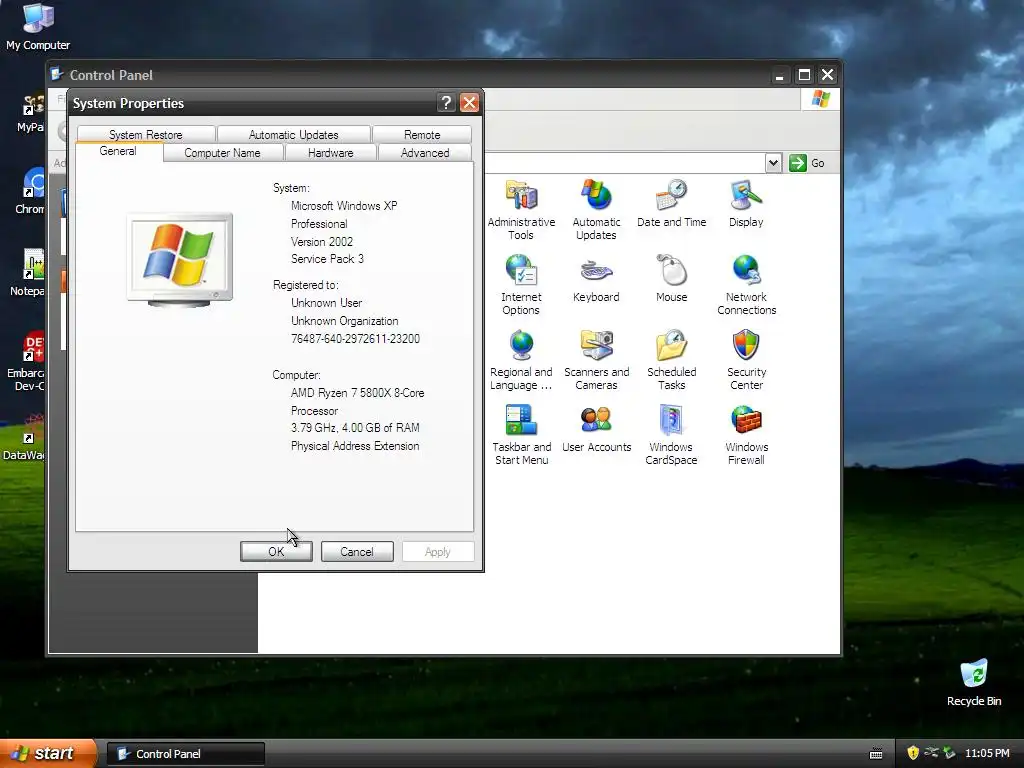This screenshot has width=1024, height=768.
Task: Switch to System Restore tab
Action: tap(146, 134)
